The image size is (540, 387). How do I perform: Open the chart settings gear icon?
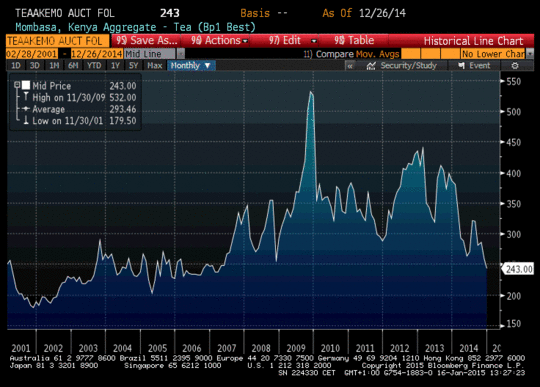tap(515, 65)
